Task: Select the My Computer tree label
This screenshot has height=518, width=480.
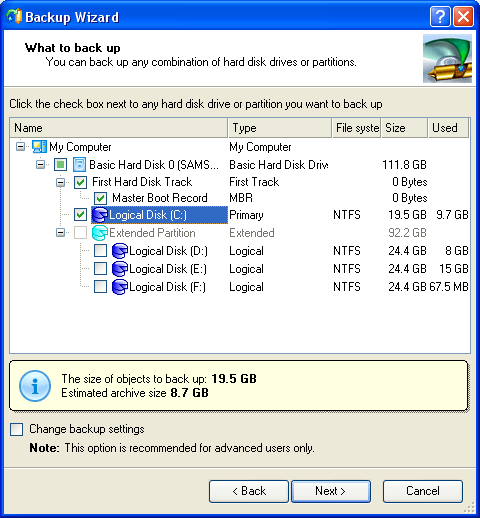Action: [80, 147]
